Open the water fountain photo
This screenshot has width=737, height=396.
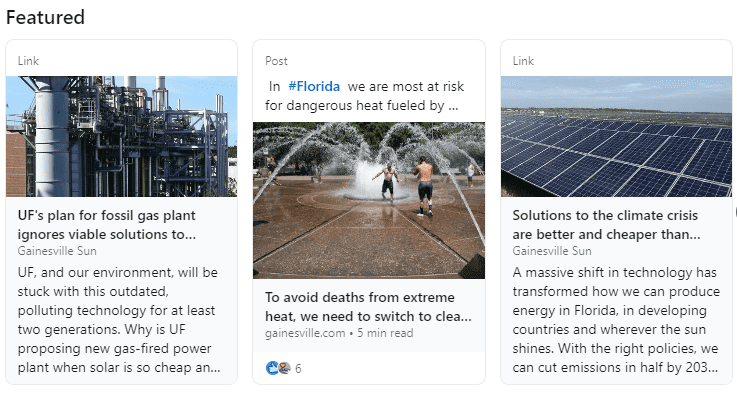point(369,200)
